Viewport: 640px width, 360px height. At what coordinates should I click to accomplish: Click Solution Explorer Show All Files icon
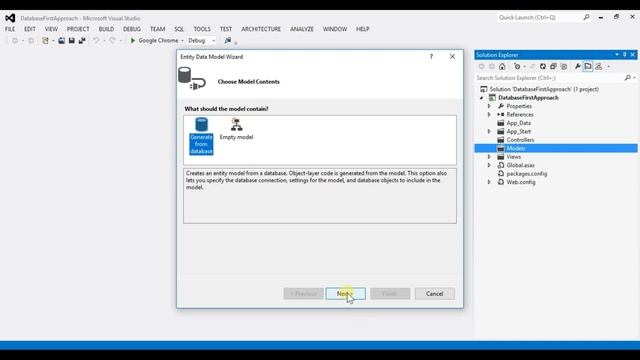564,67
